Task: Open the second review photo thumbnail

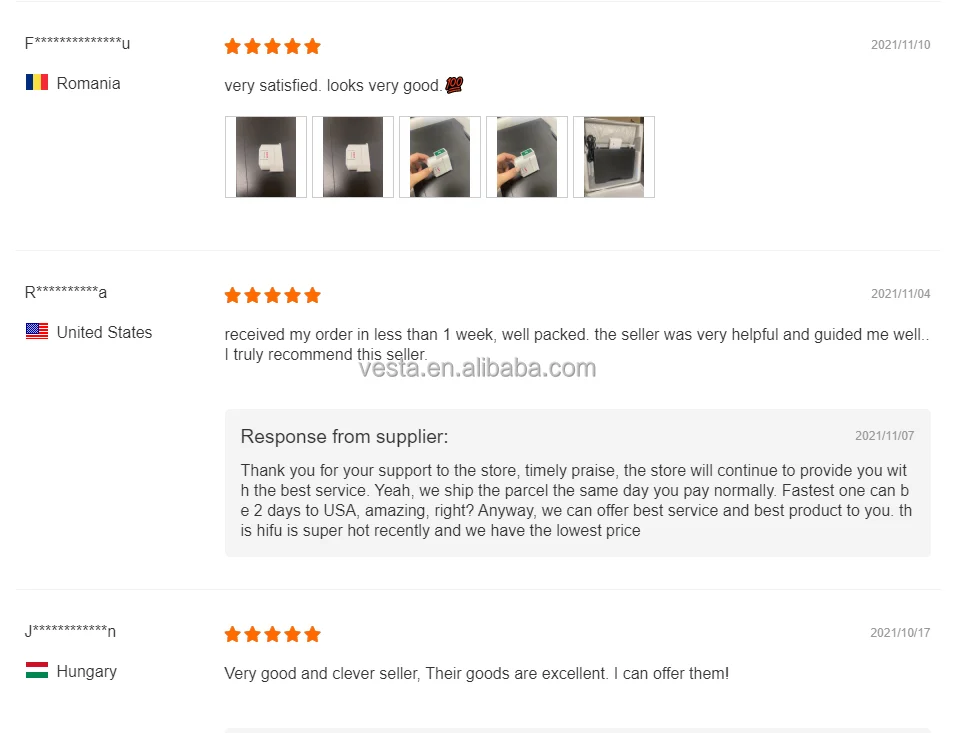Action: [353, 157]
